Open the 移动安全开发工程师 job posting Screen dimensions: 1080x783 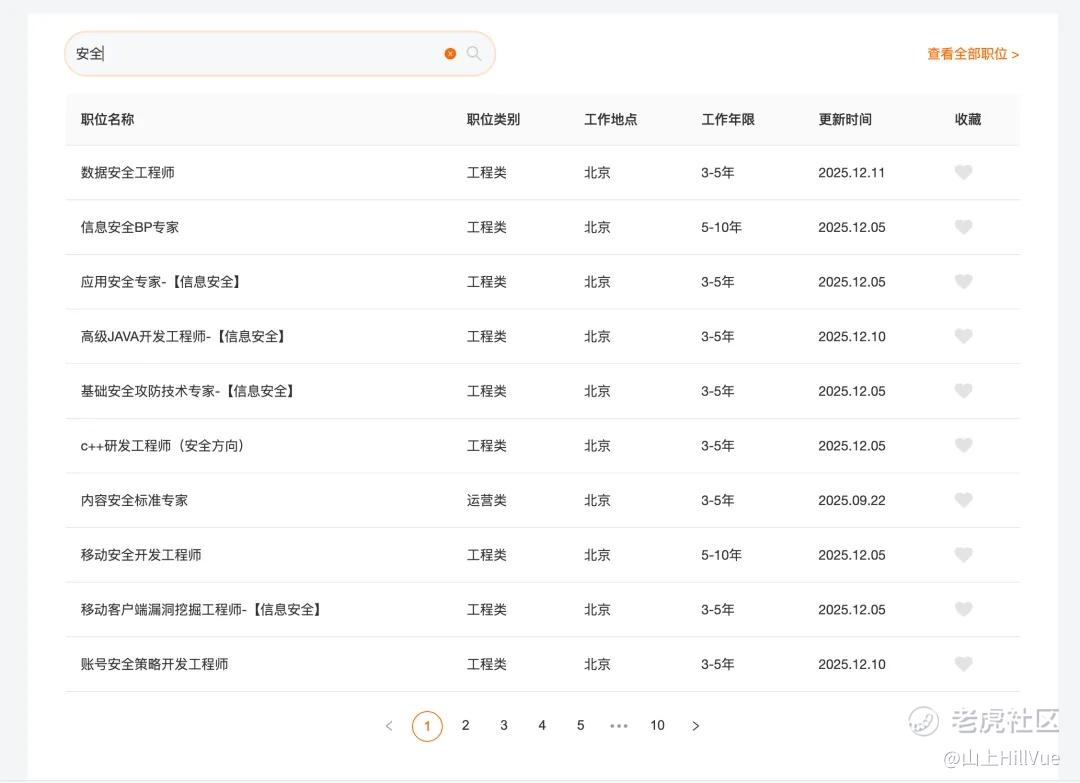pyautogui.click(x=141, y=554)
